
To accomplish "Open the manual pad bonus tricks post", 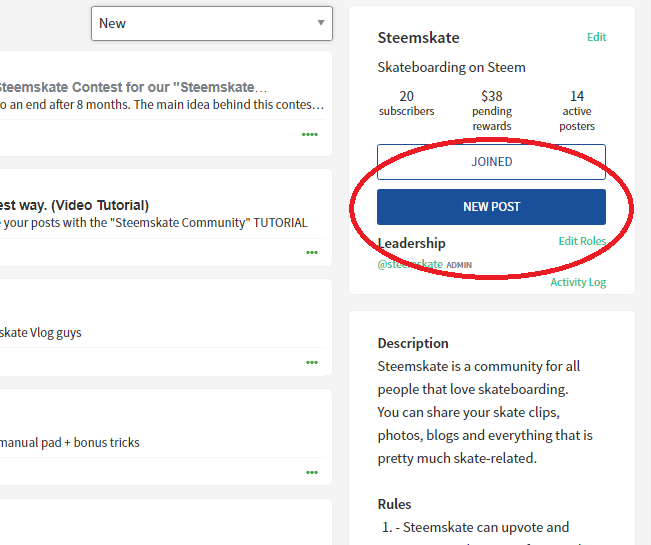I will 70,442.
